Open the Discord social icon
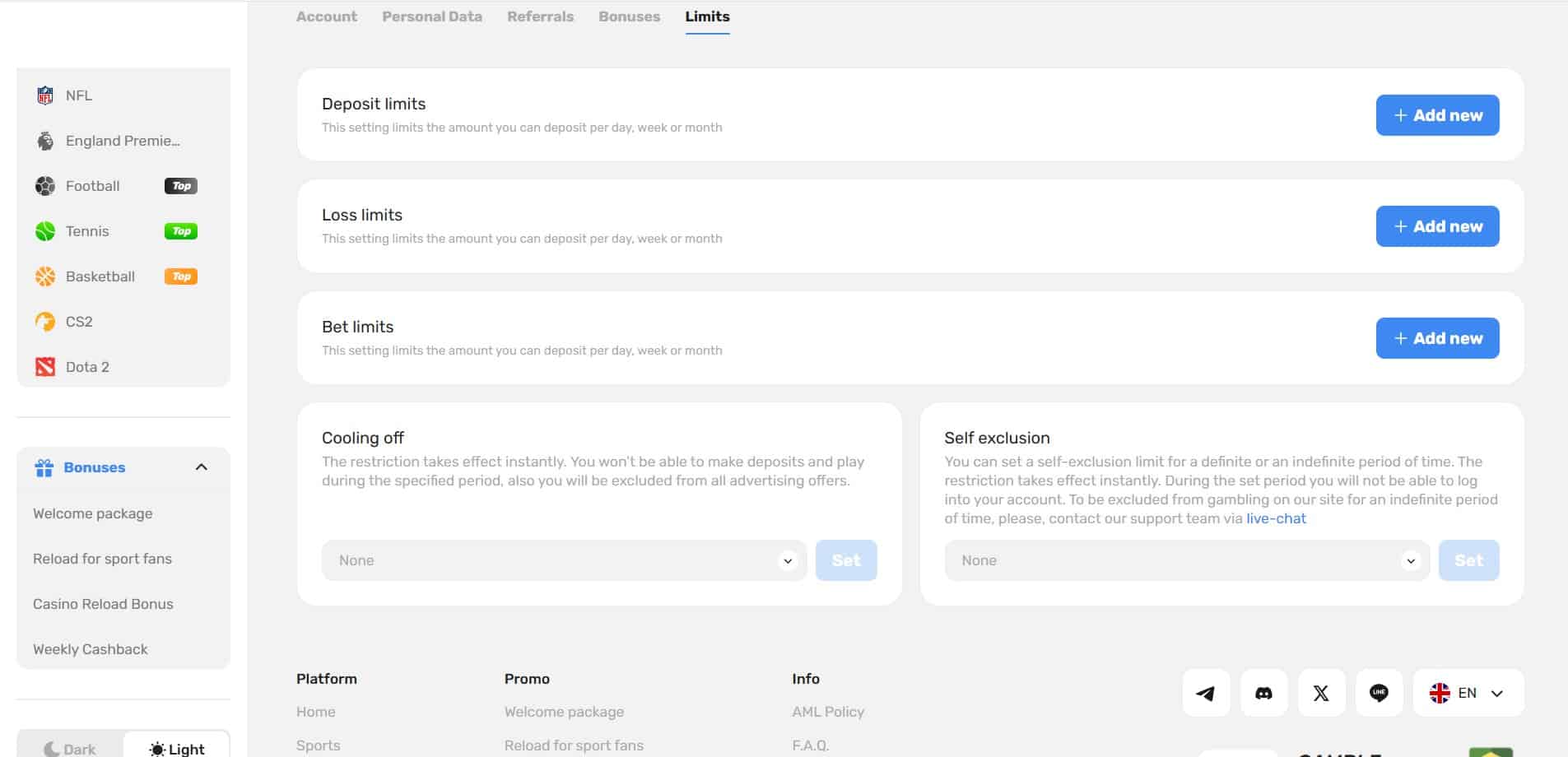Viewport: 1568px width, 757px height. click(1263, 693)
